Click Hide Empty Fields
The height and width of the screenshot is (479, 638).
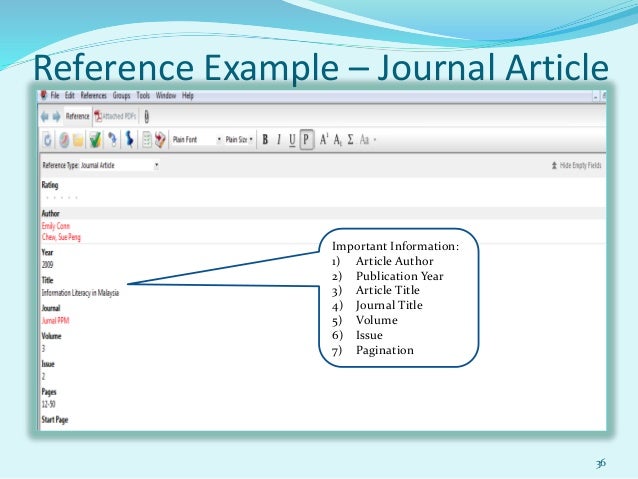tap(576, 165)
